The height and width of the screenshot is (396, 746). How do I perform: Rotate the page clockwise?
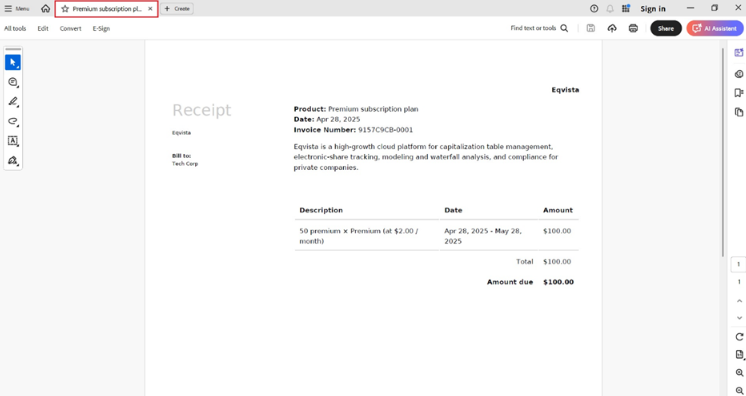739,337
